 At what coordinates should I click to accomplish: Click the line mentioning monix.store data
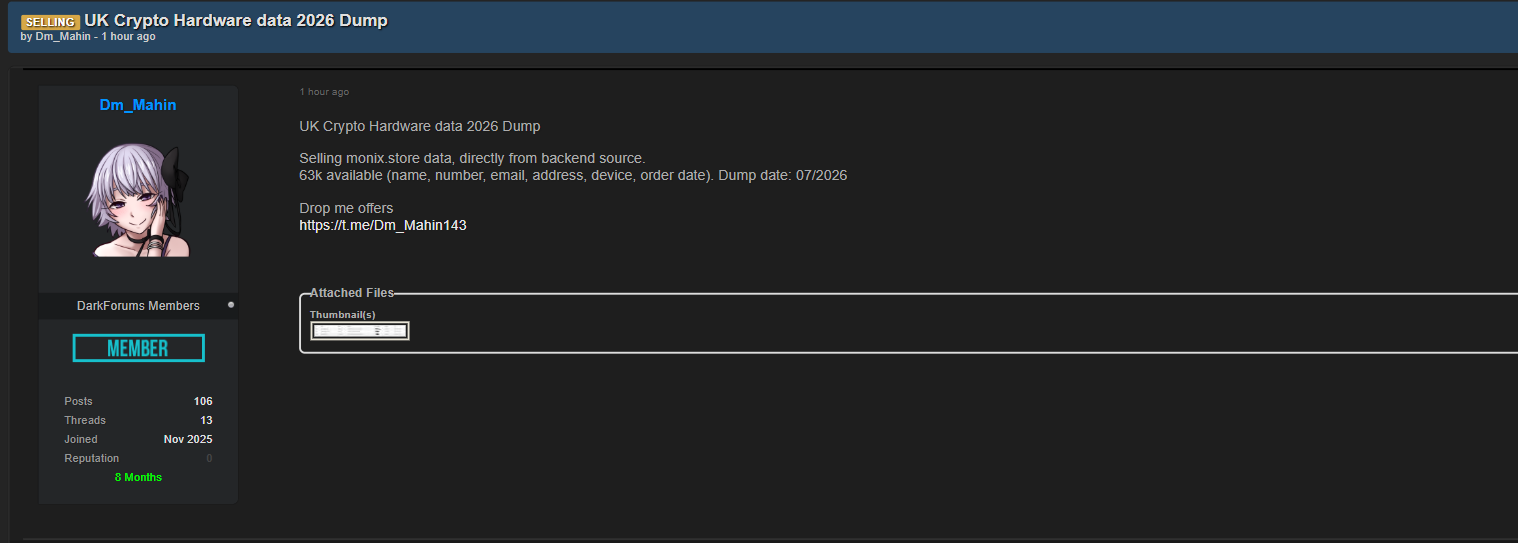tap(472, 158)
